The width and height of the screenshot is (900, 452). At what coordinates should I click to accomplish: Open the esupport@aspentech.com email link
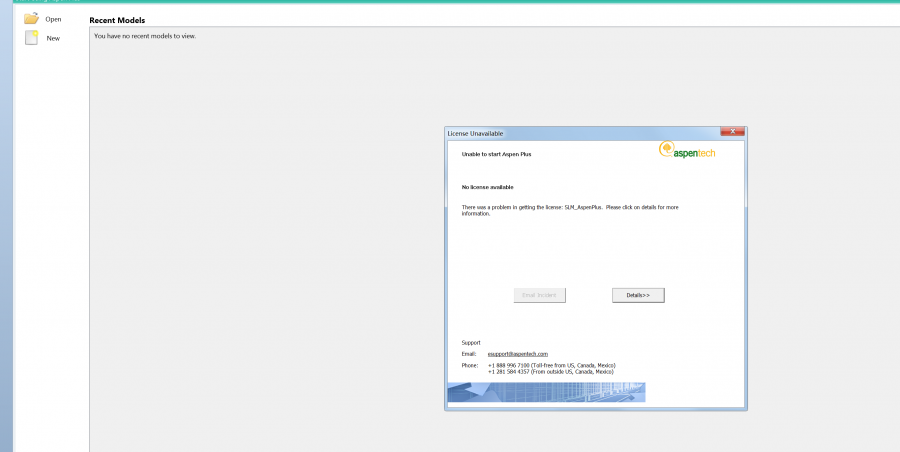tap(518, 354)
